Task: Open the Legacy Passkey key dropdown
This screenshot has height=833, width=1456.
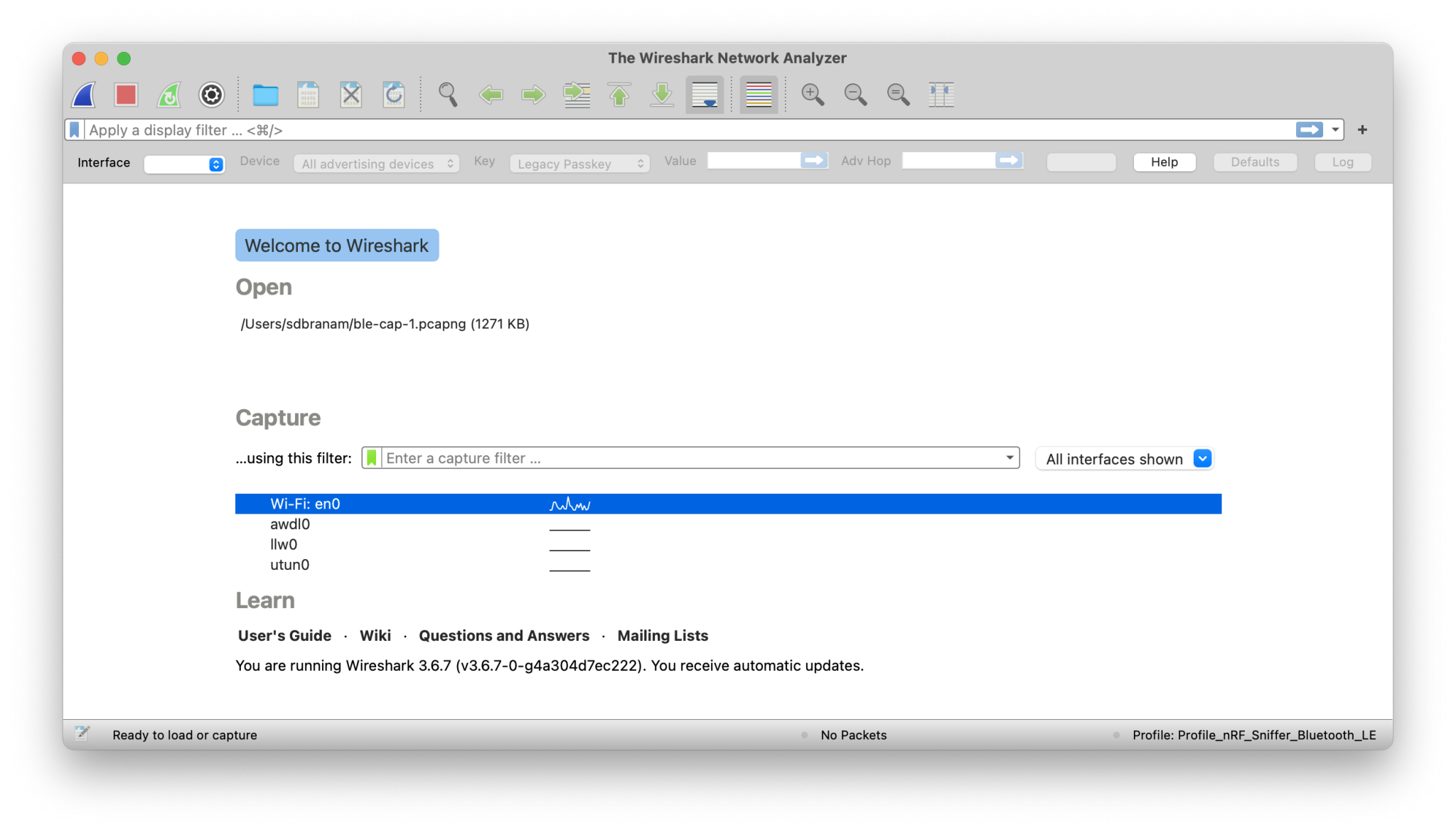Action: point(579,164)
